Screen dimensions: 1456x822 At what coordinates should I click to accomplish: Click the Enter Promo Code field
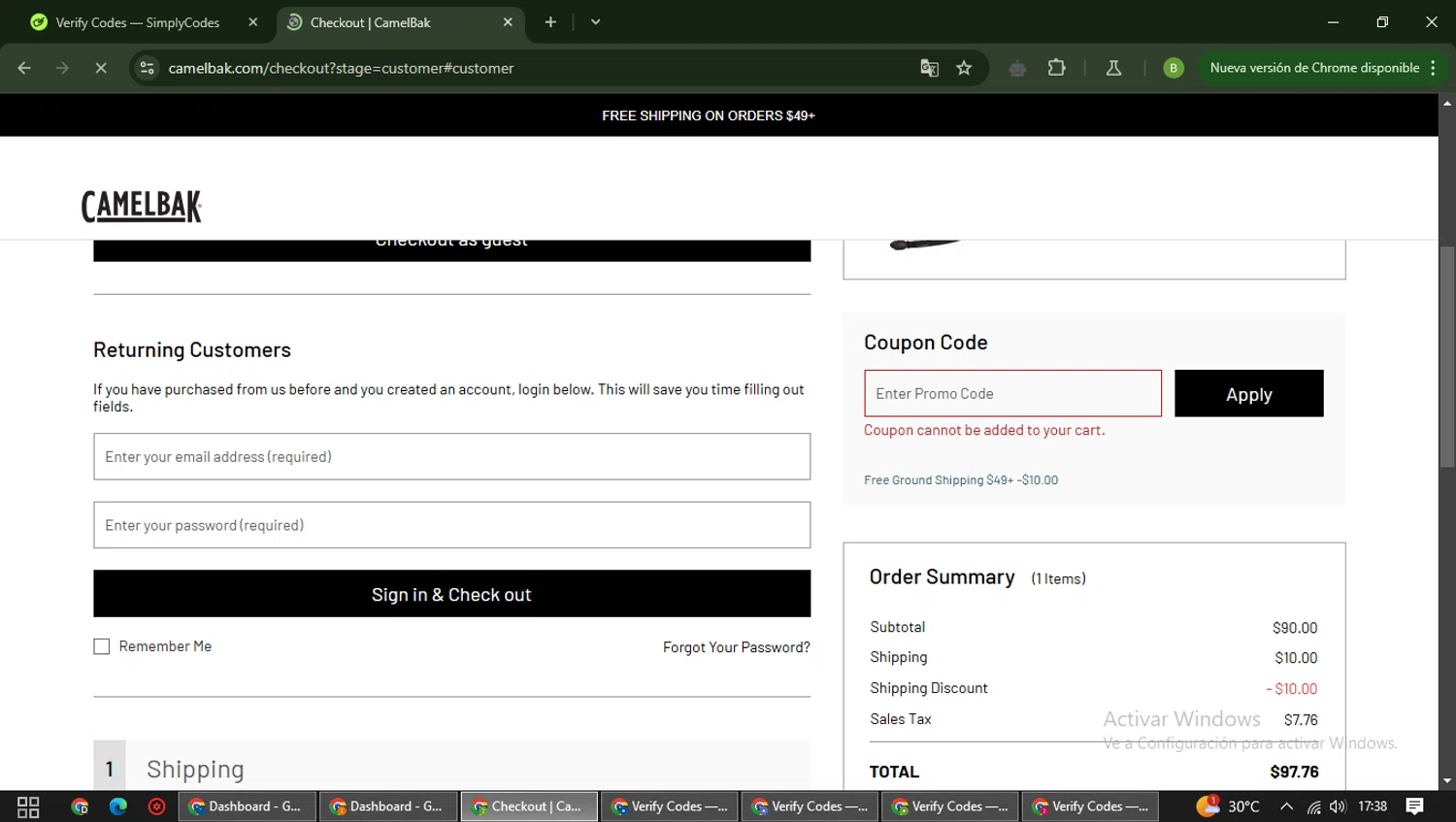coord(1011,394)
